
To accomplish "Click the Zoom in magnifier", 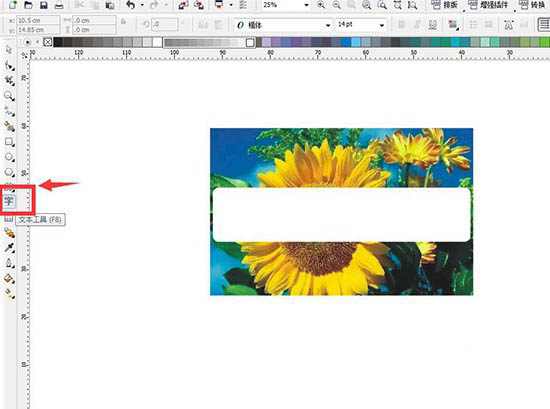I will (x=321, y=5).
